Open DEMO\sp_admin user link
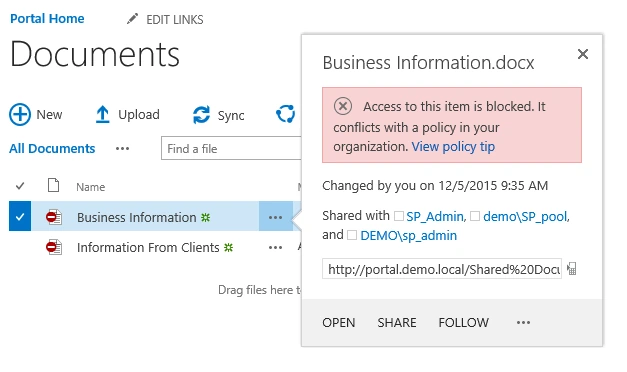 tap(408, 235)
